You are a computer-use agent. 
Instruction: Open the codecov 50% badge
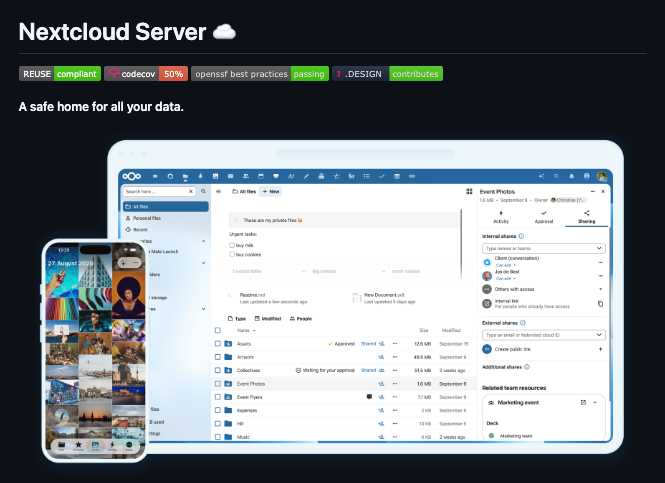[x=146, y=74]
